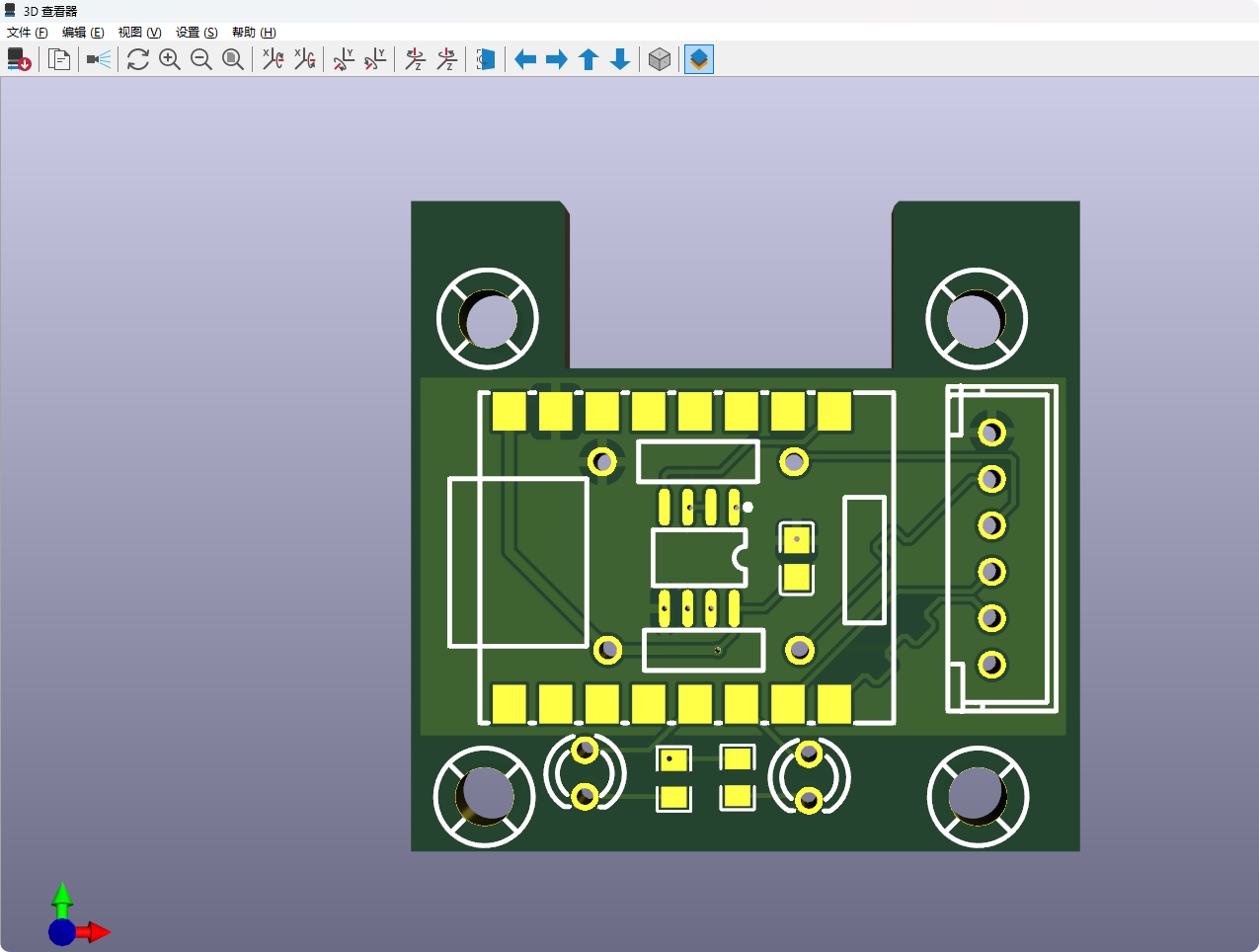This screenshot has width=1259, height=952.
Task: Rotate X clockwise
Action: click(x=273, y=59)
